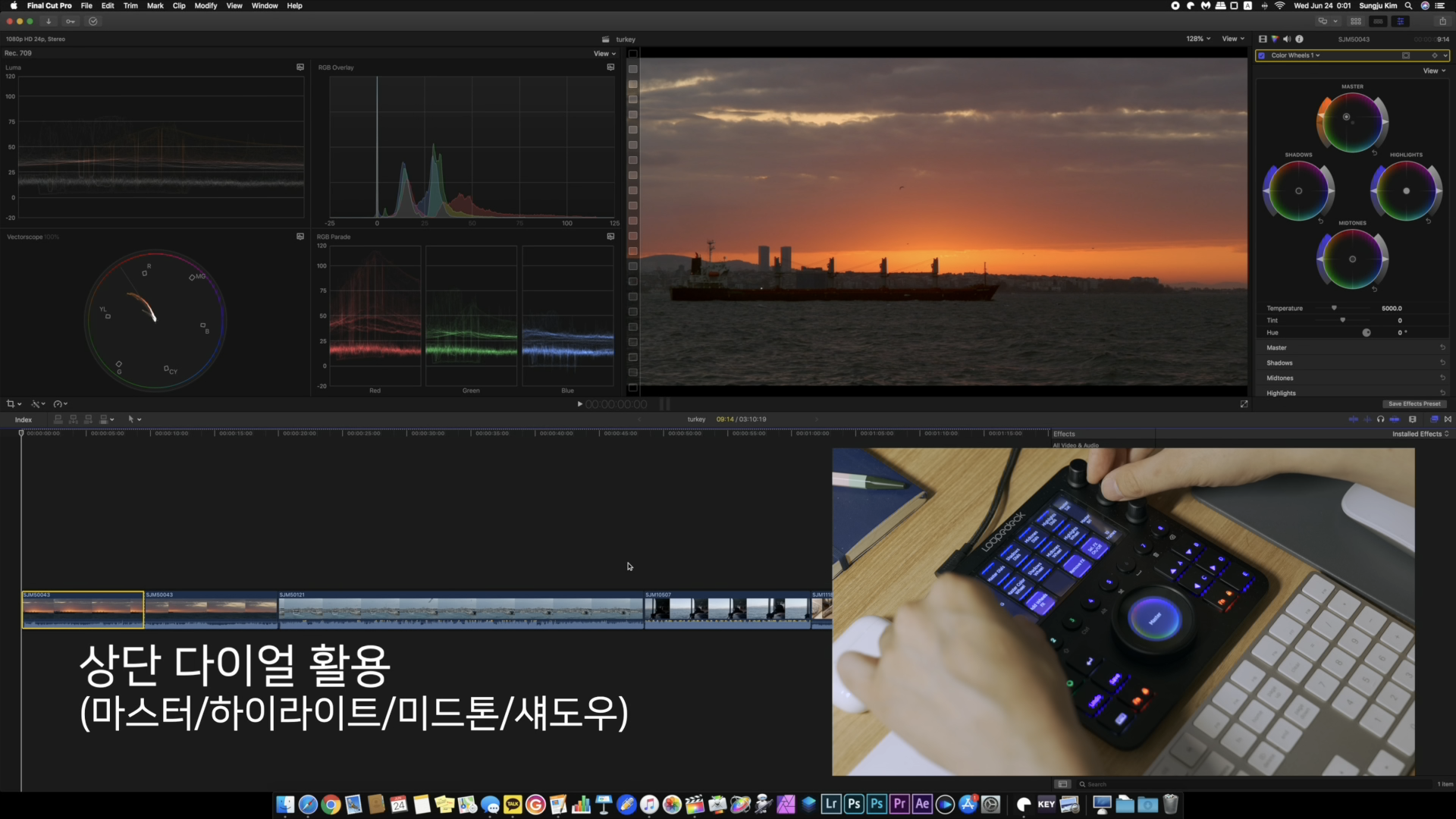1456x819 pixels.
Task: Click the import media arrow icon
Action: coord(49,21)
